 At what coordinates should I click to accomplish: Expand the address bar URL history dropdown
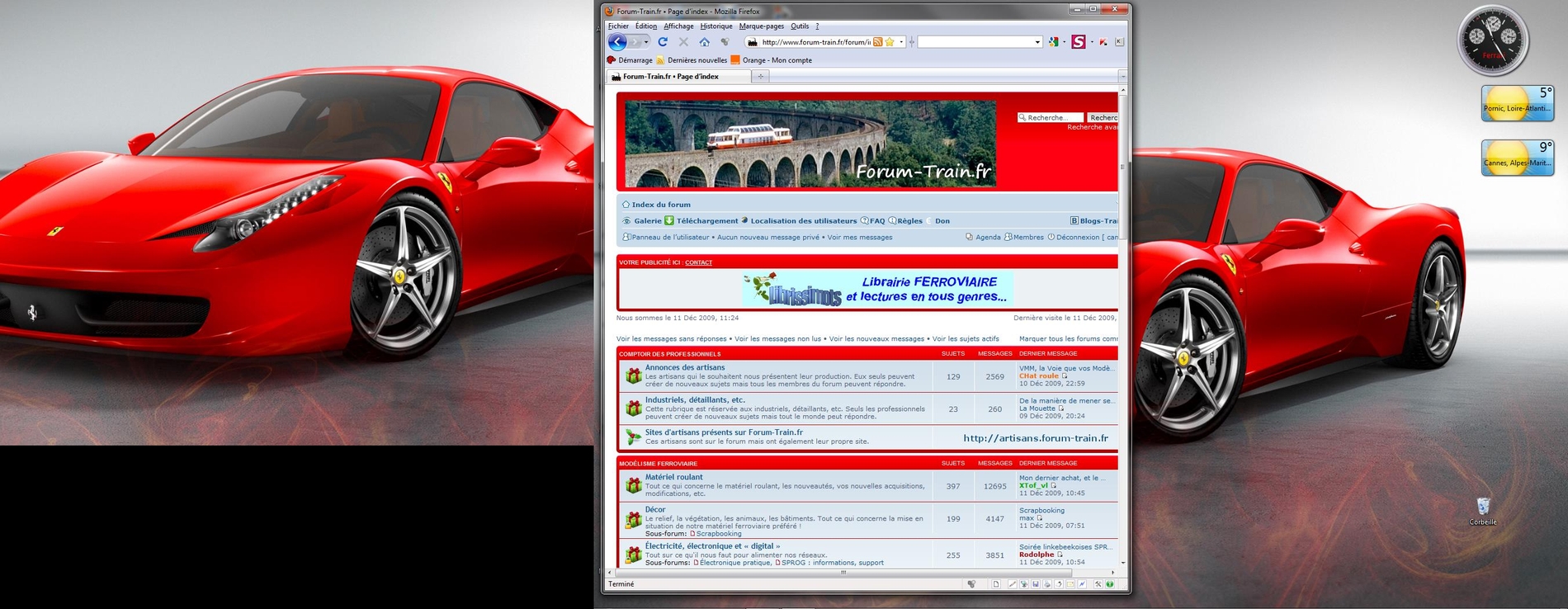tap(901, 42)
